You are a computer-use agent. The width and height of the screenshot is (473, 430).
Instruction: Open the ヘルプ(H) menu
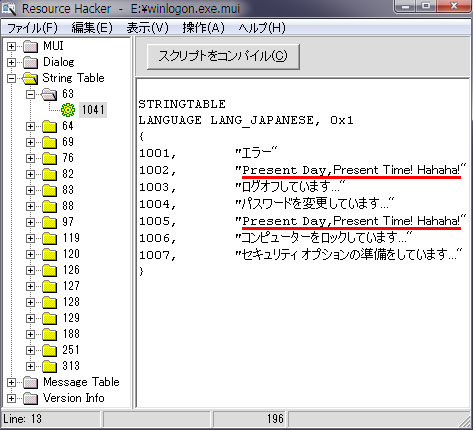(x=262, y=28)
